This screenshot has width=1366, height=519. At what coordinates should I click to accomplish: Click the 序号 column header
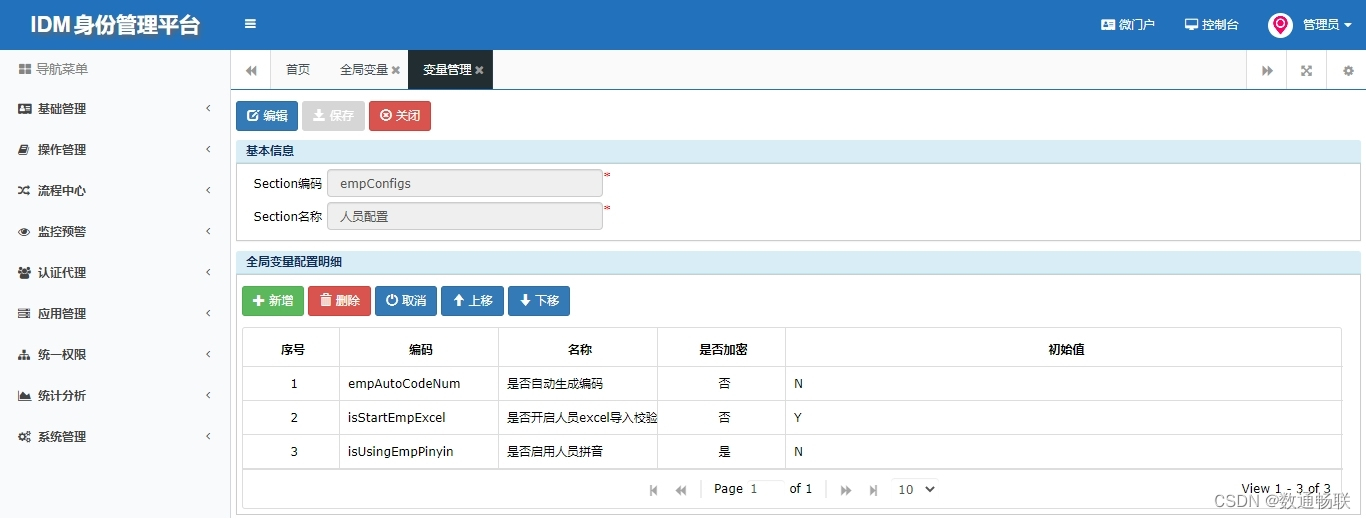click(292, 350)
